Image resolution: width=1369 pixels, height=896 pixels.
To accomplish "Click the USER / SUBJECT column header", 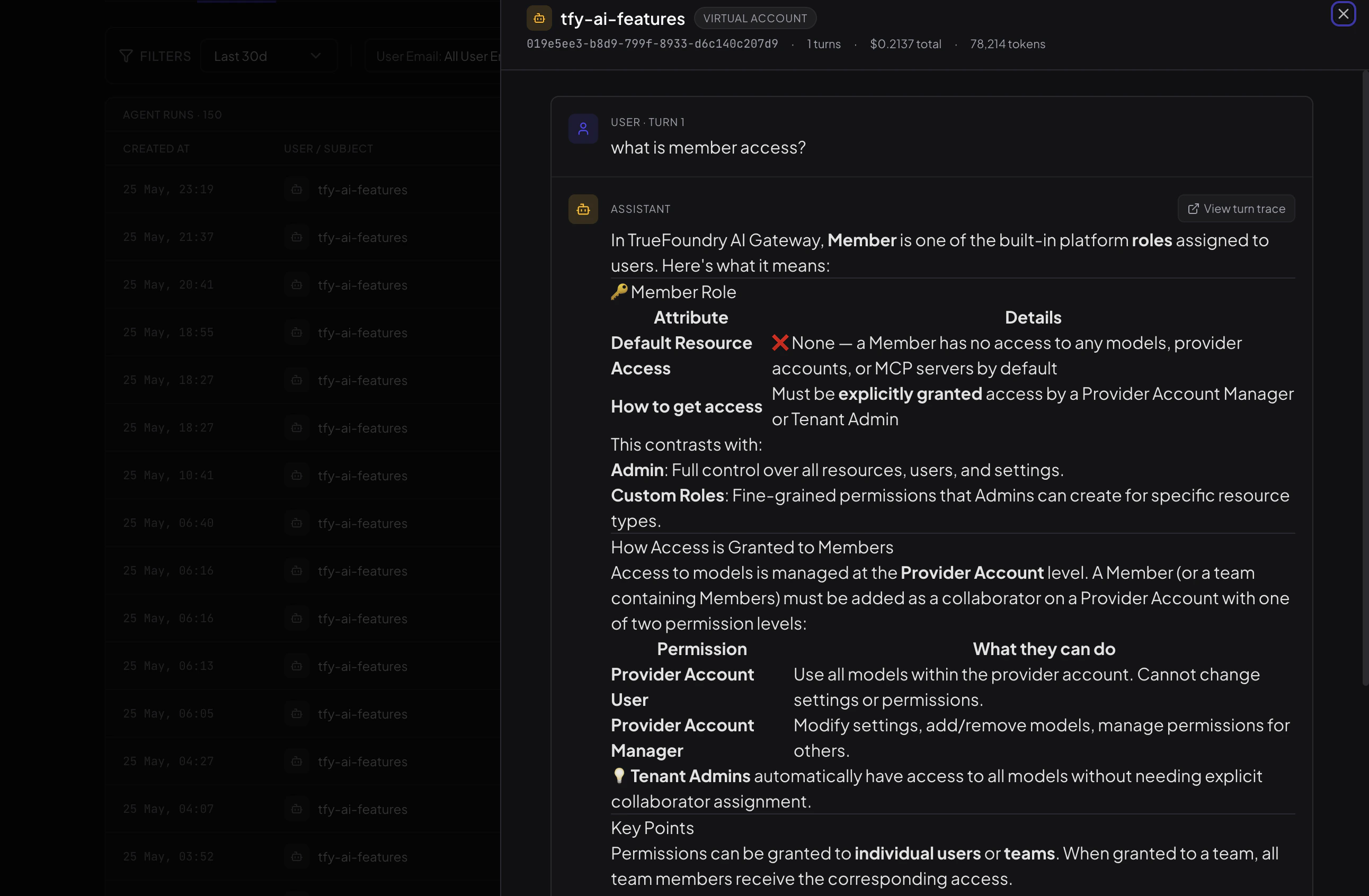I will (x=328, y=148).
